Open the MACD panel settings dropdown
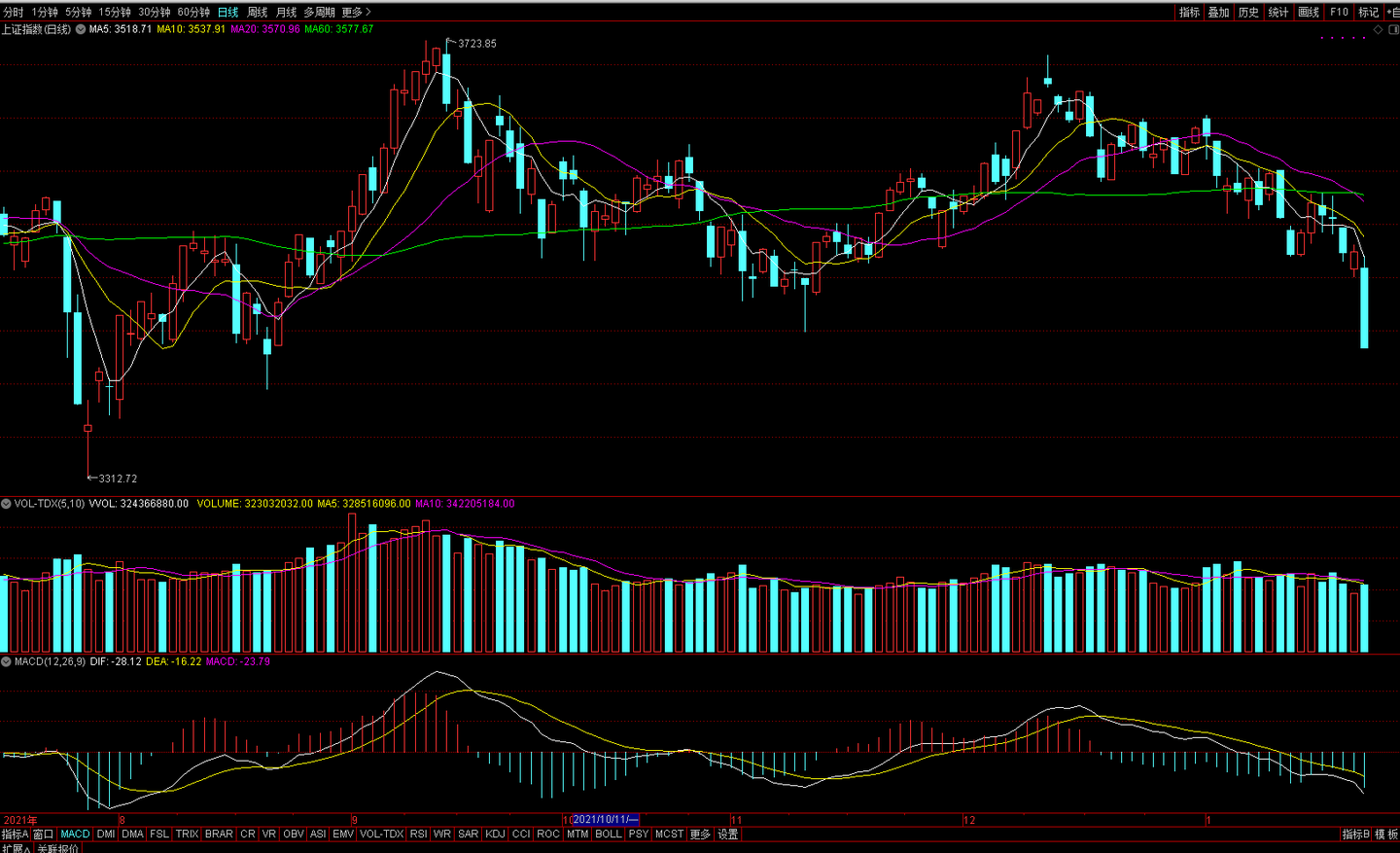 coord(6,661)
